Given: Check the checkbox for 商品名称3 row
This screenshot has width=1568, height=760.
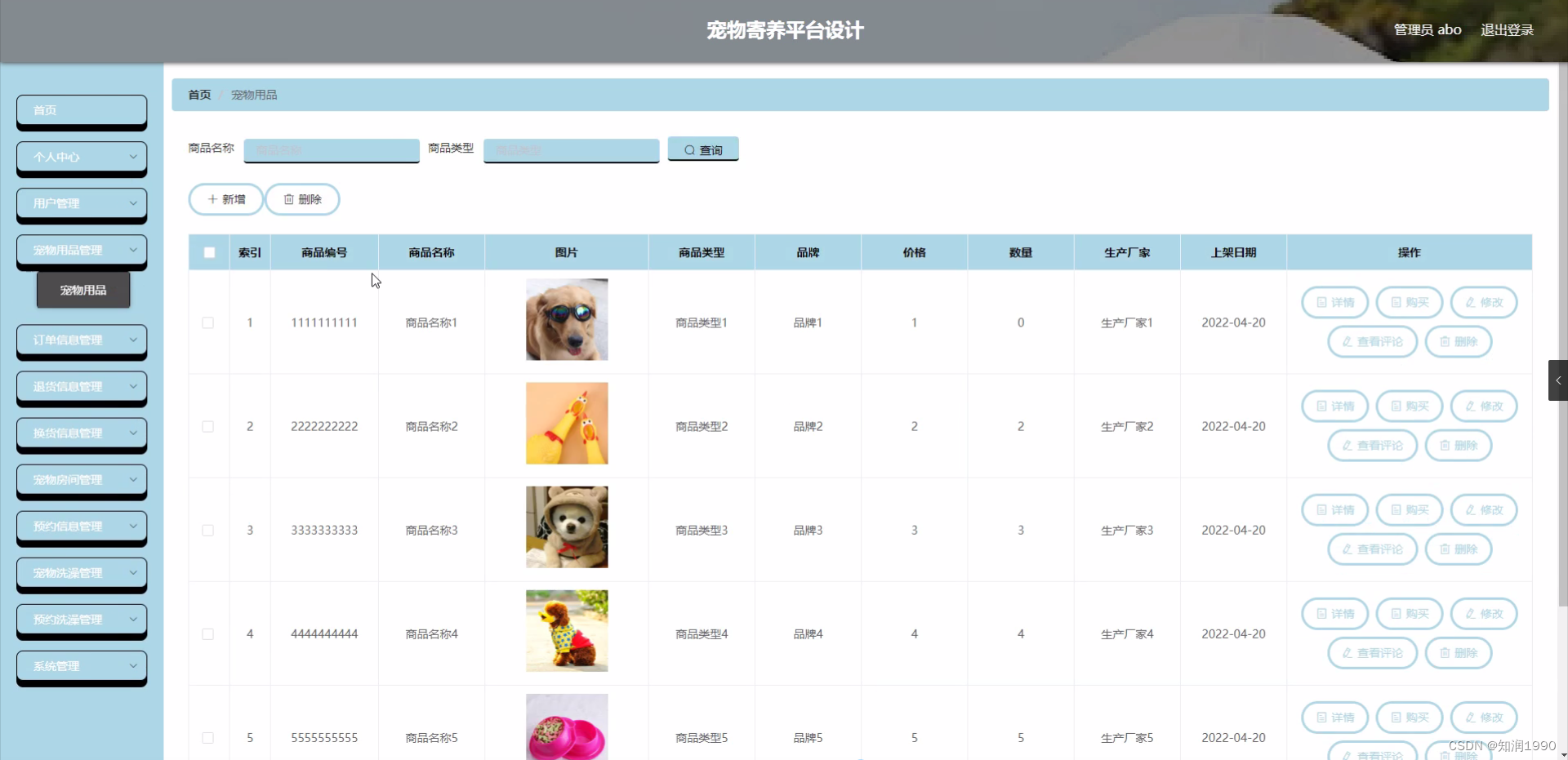Looking at the screenshot, I should (208, 530).
